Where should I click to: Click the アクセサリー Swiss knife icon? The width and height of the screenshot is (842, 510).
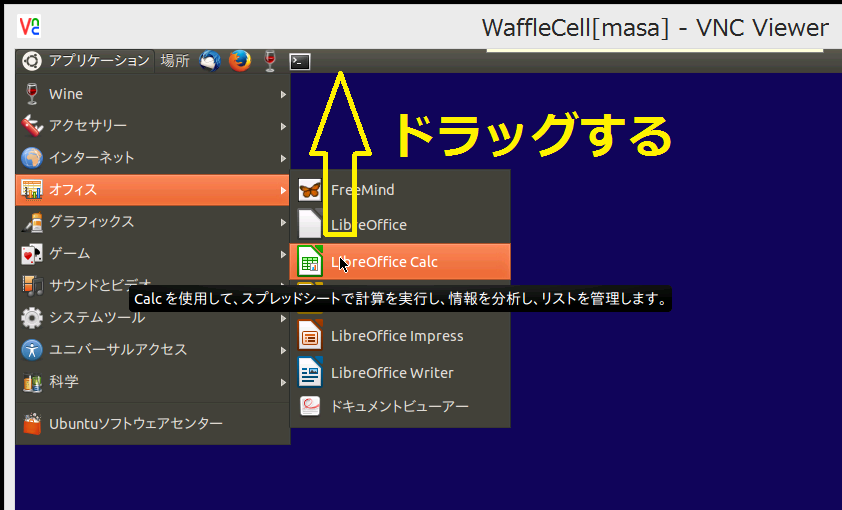32,126
